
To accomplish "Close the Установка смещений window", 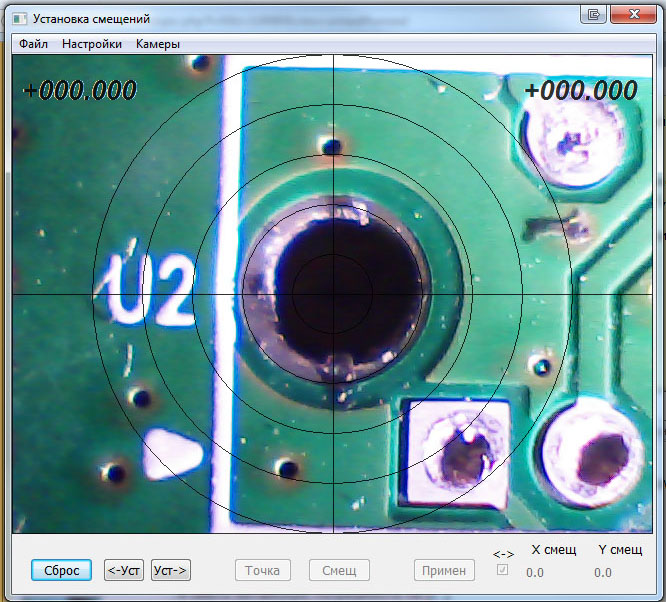I will pos(633,15).
